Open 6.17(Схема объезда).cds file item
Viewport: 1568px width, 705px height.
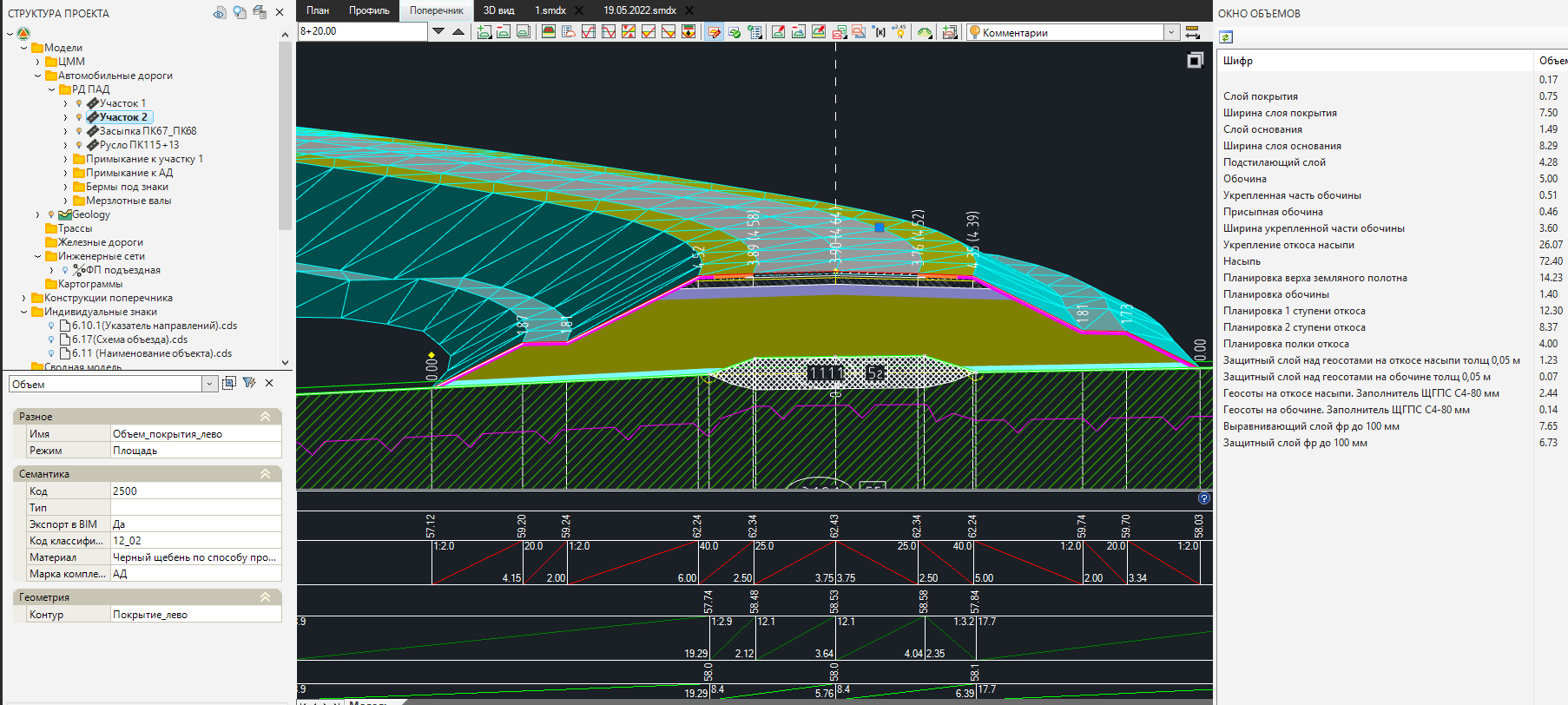(x=129, y=339)
